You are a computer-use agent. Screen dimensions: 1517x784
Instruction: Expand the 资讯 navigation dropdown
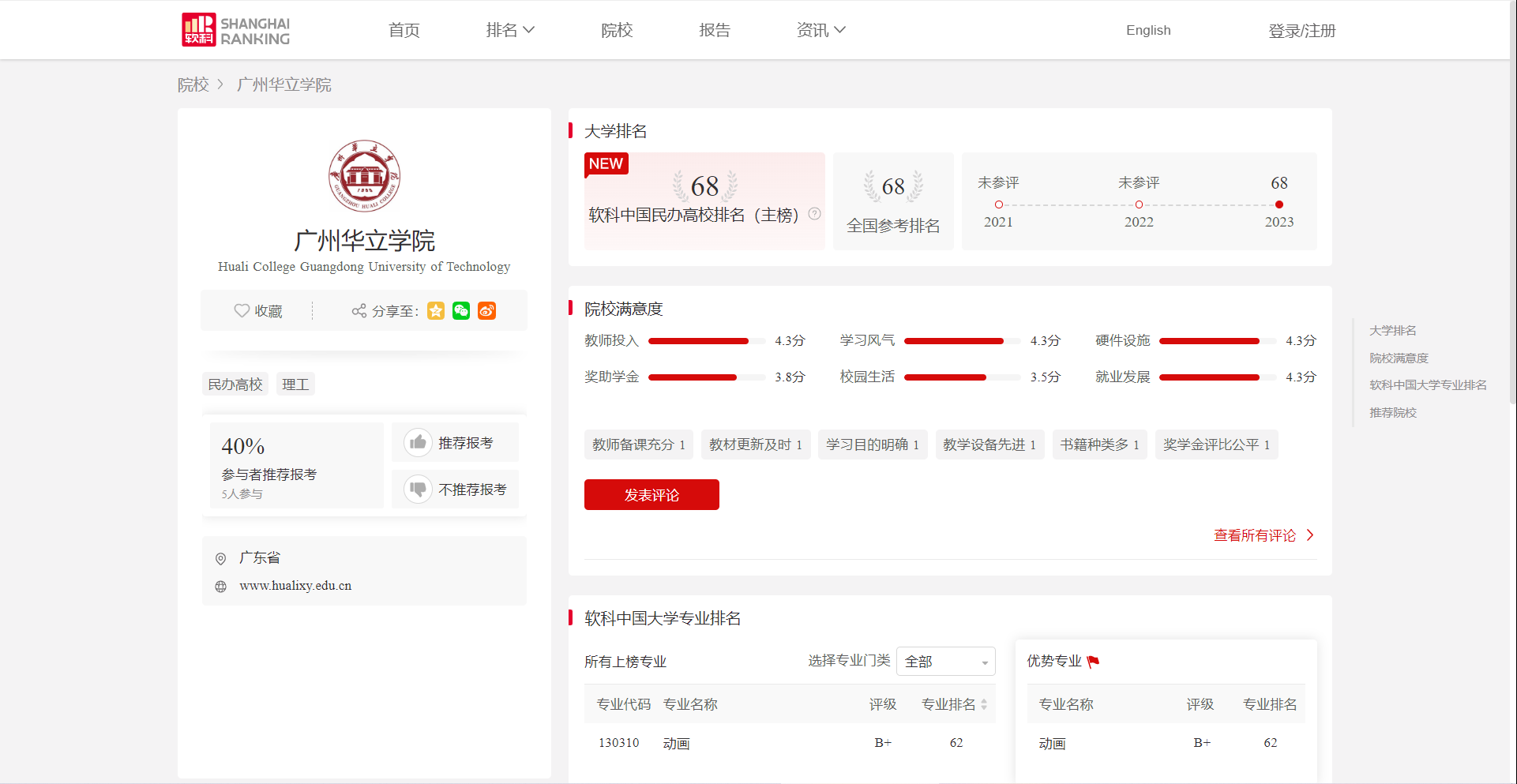(x=820, y=30)
